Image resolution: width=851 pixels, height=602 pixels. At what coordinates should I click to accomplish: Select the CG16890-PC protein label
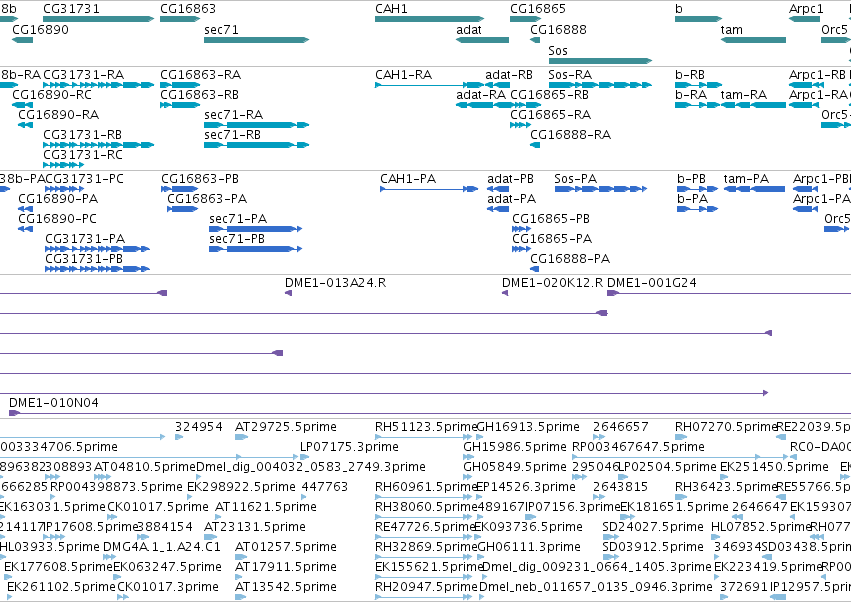pos(57,218)
